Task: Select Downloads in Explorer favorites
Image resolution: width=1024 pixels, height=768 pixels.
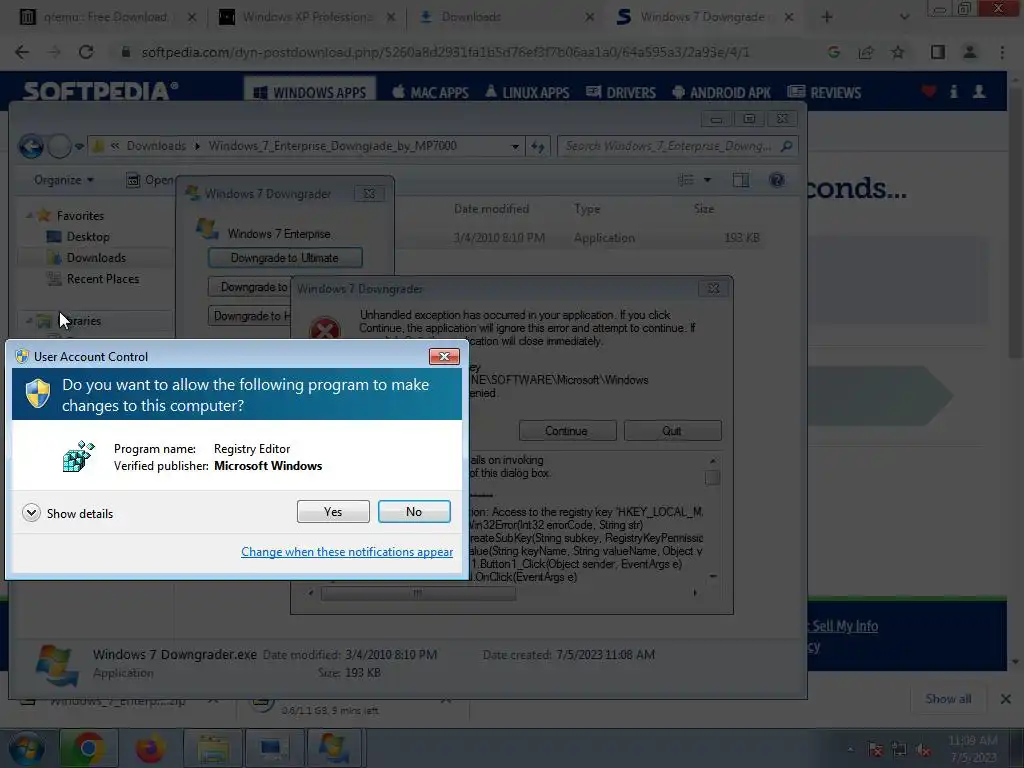Action: [x=96, y=257]
